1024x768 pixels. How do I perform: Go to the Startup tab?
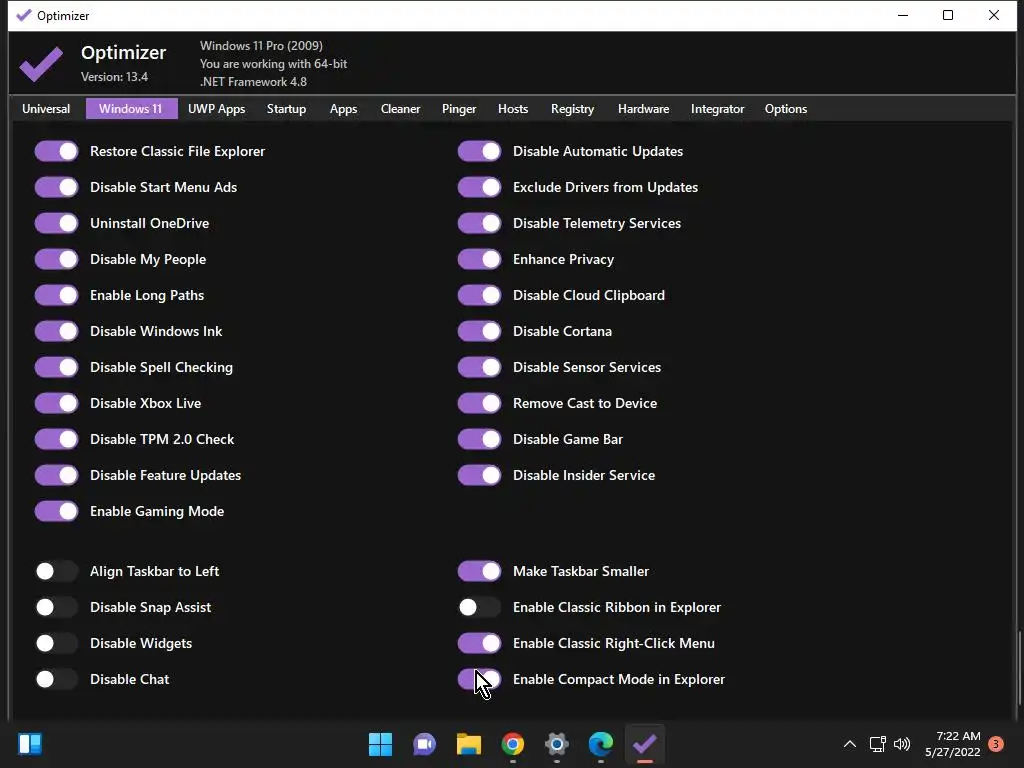286,109
